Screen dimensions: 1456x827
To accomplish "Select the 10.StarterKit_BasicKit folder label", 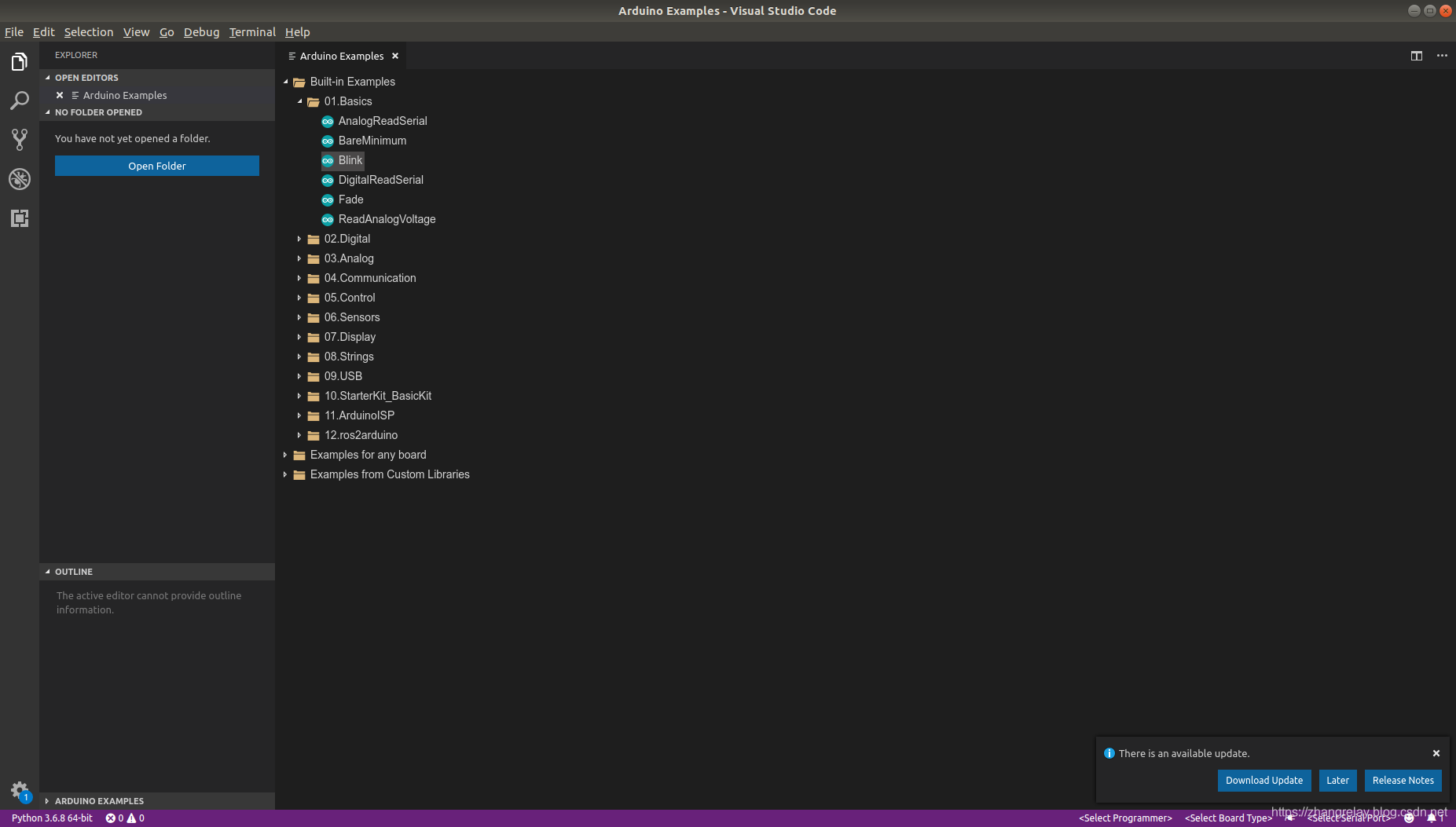I will point(378,396).
